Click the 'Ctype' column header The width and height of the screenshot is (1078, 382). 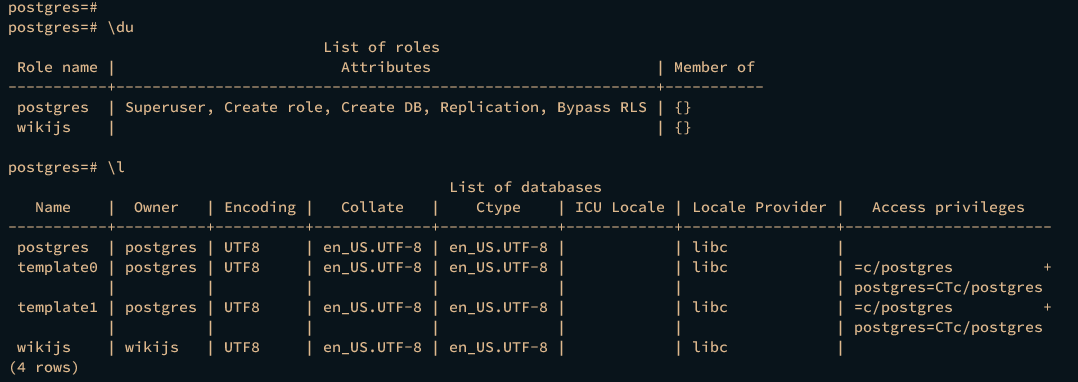click(x=498, y=207)
